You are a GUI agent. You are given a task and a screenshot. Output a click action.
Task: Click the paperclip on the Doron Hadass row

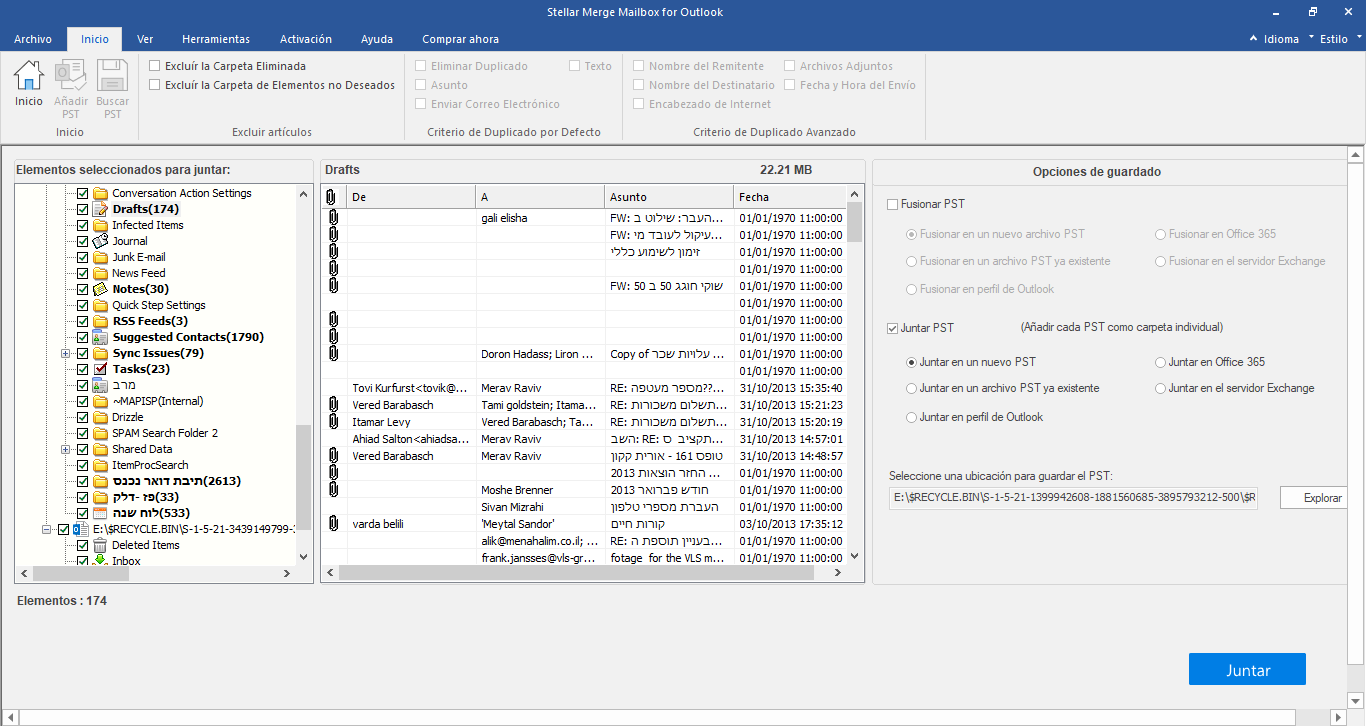[333, 354]
